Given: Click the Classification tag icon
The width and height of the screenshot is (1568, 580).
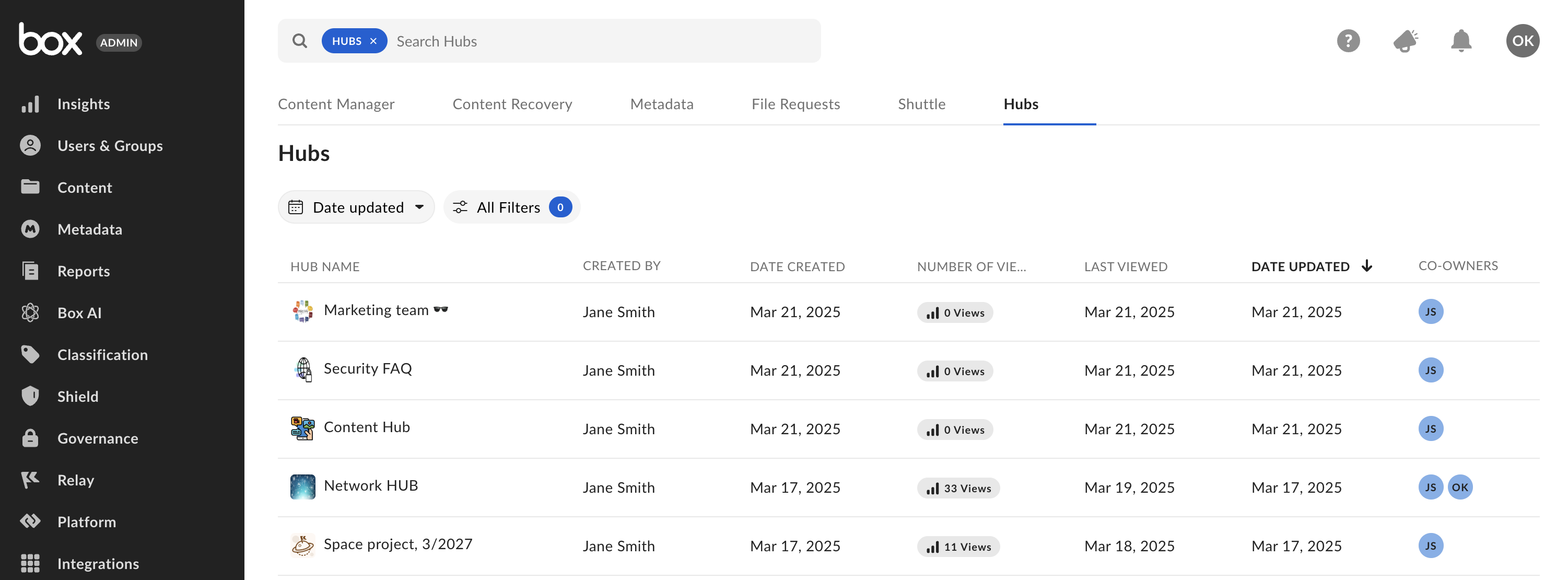Looking at the screenshot, I should point(30,354).
